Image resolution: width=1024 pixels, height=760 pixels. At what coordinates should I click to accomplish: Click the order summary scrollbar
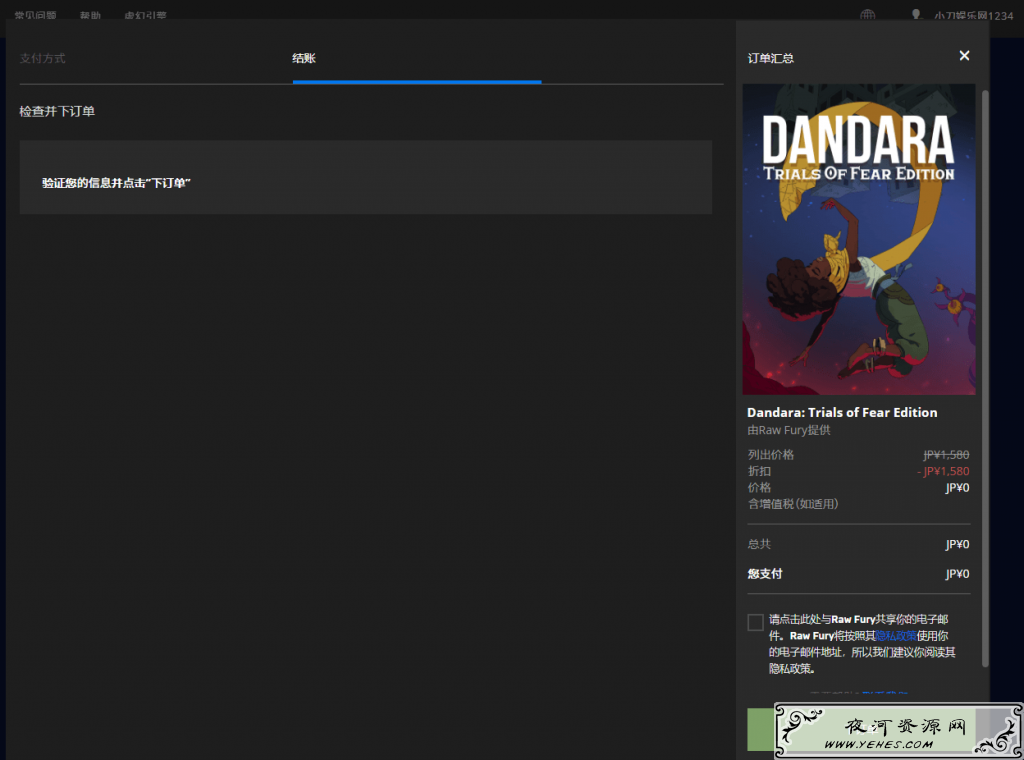(985, 379)
